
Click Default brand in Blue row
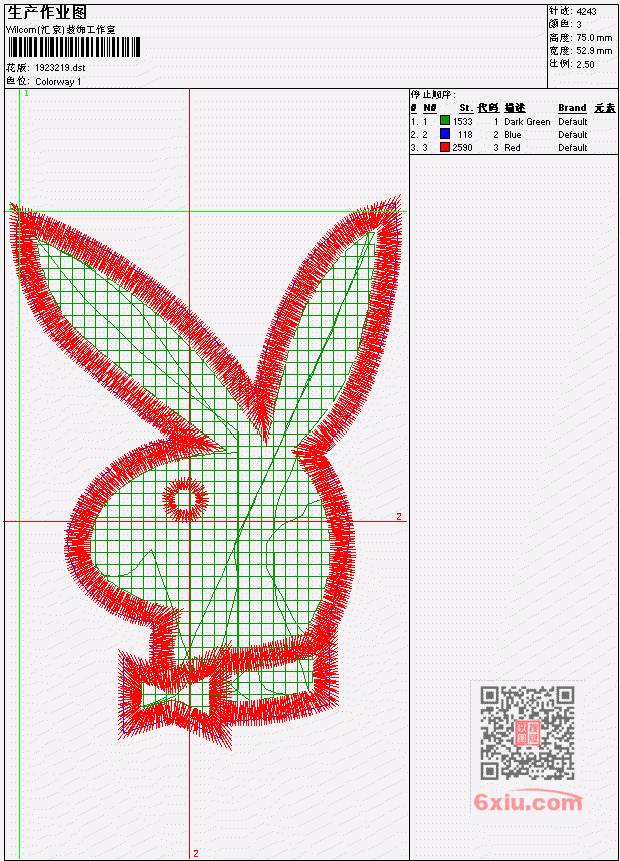pos(573,135)
